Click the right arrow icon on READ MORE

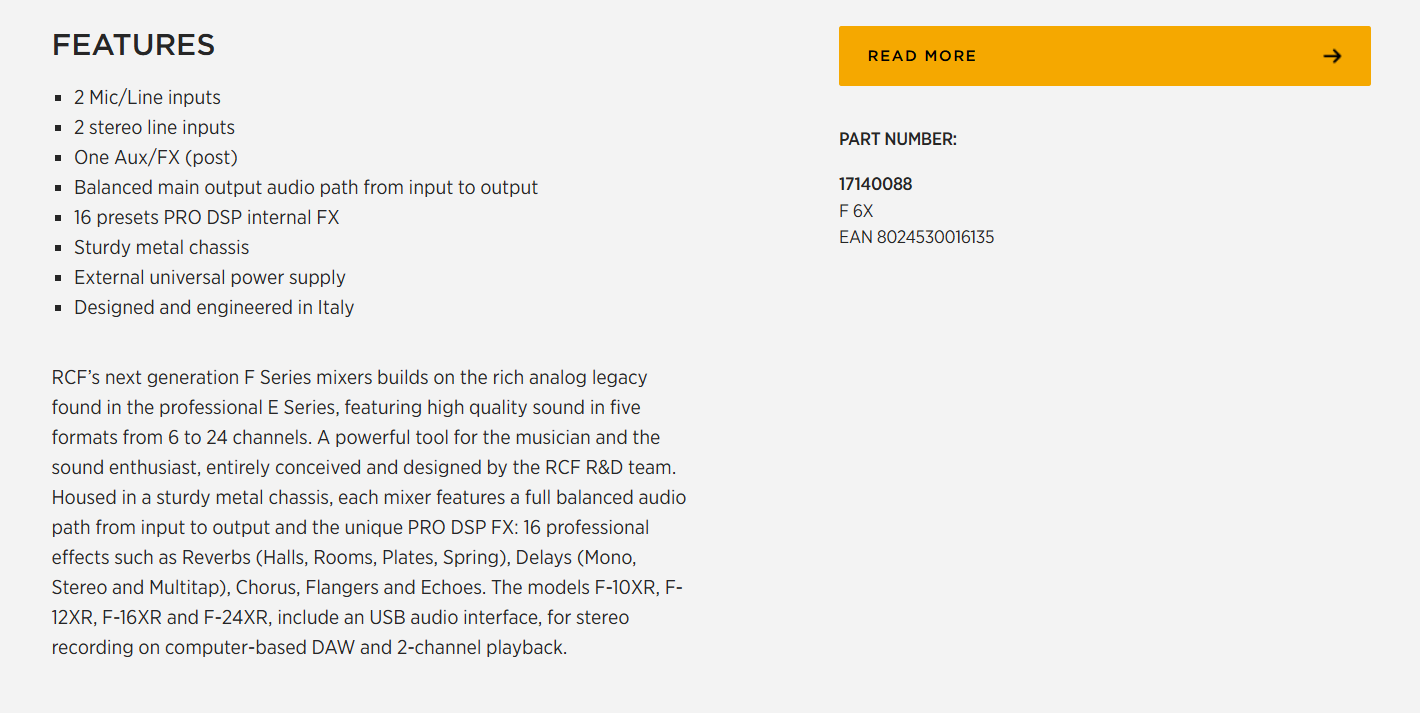(1332, 56)
